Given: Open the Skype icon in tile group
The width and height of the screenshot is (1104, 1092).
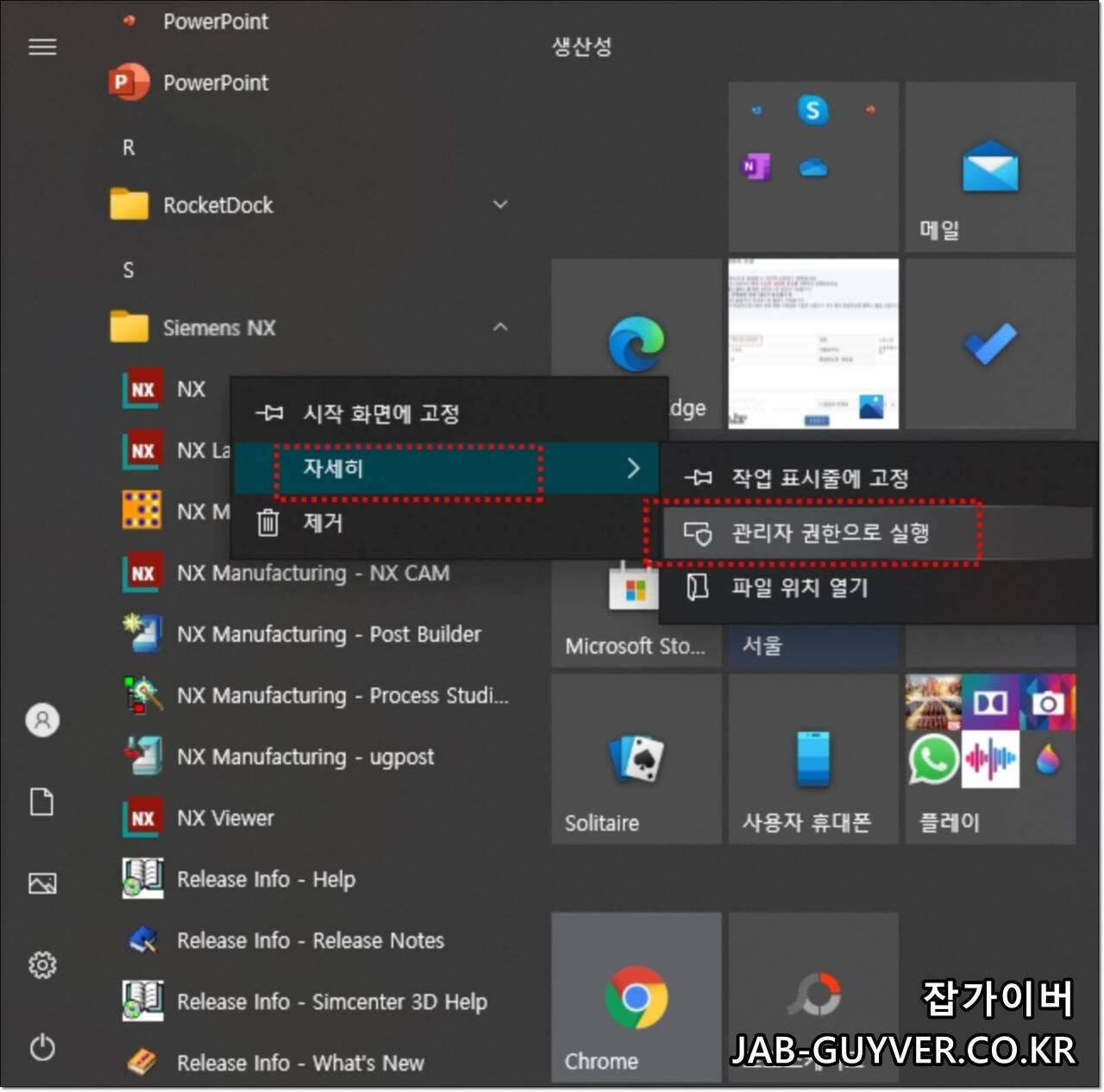Looking at the screenshot, I should coord(812,110).
